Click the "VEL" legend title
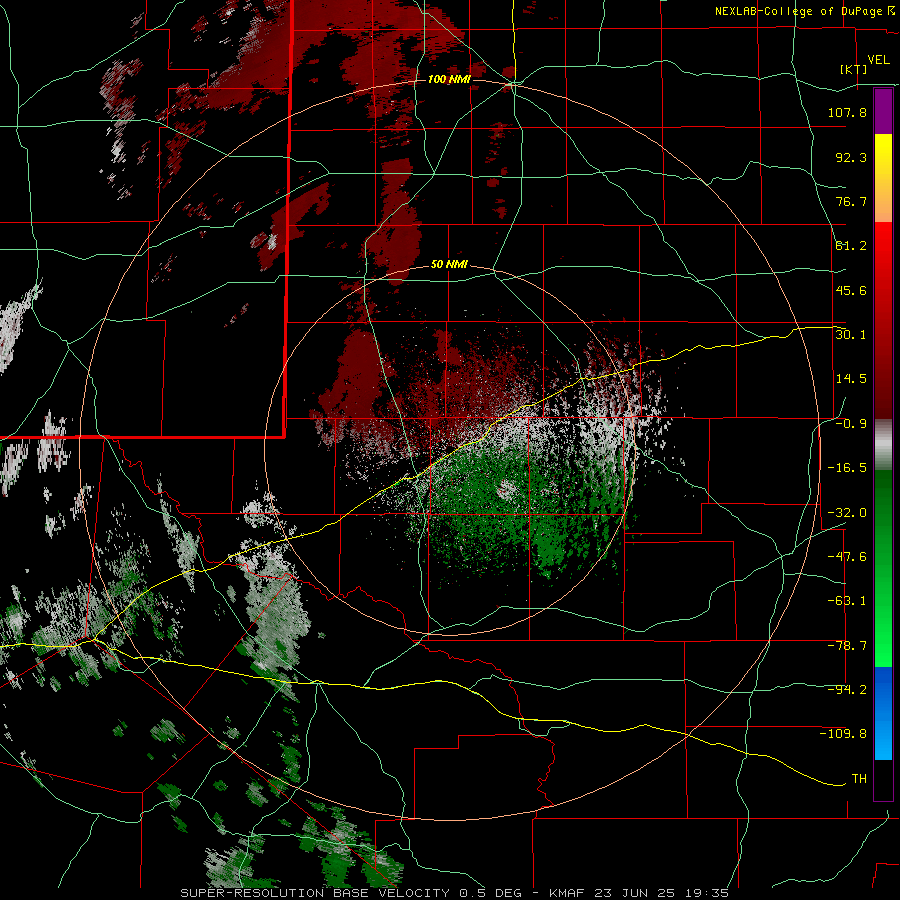Screen dimensions: 900x900 pyautogui.click(x=878, y=60)
